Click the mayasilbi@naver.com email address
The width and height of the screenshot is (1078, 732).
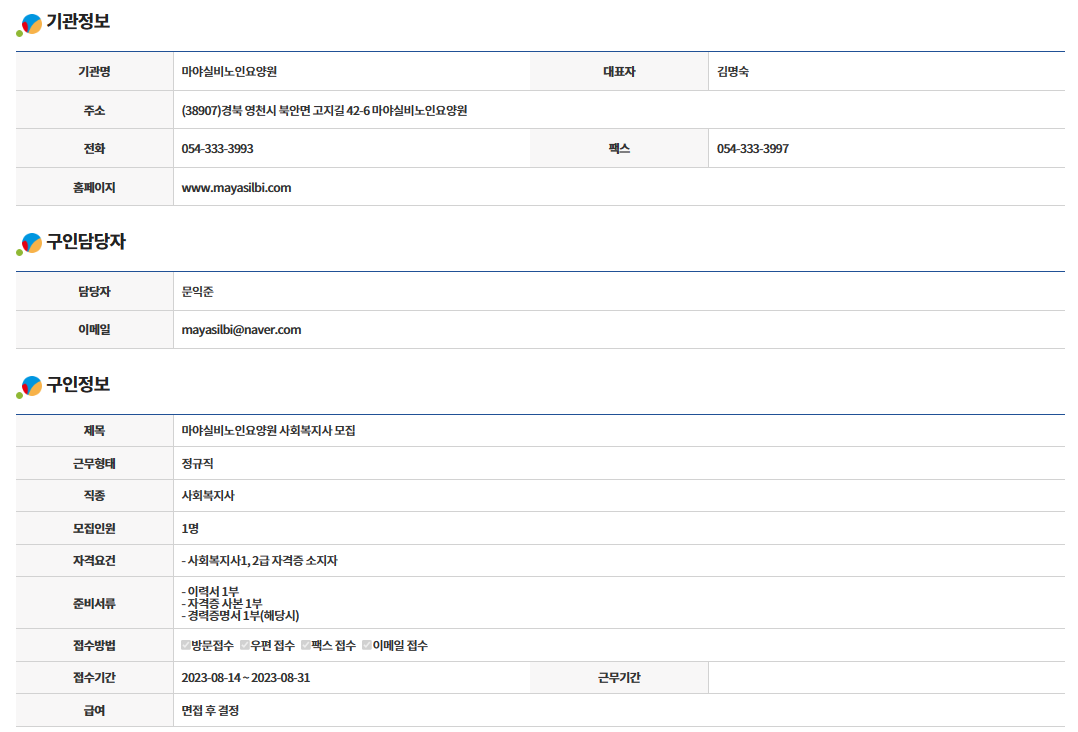pos(241,329)
